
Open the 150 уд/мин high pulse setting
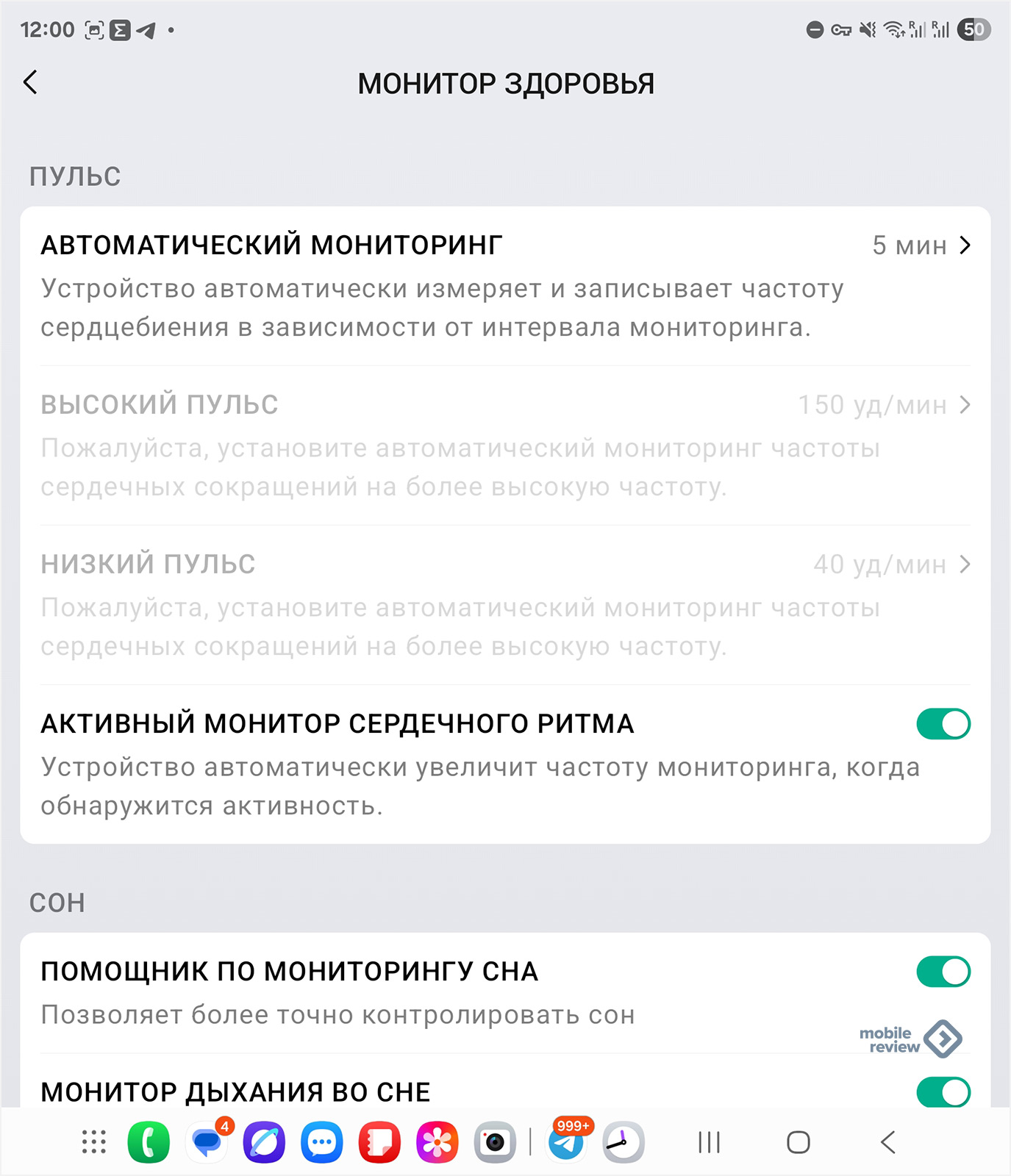pos(885,405)
